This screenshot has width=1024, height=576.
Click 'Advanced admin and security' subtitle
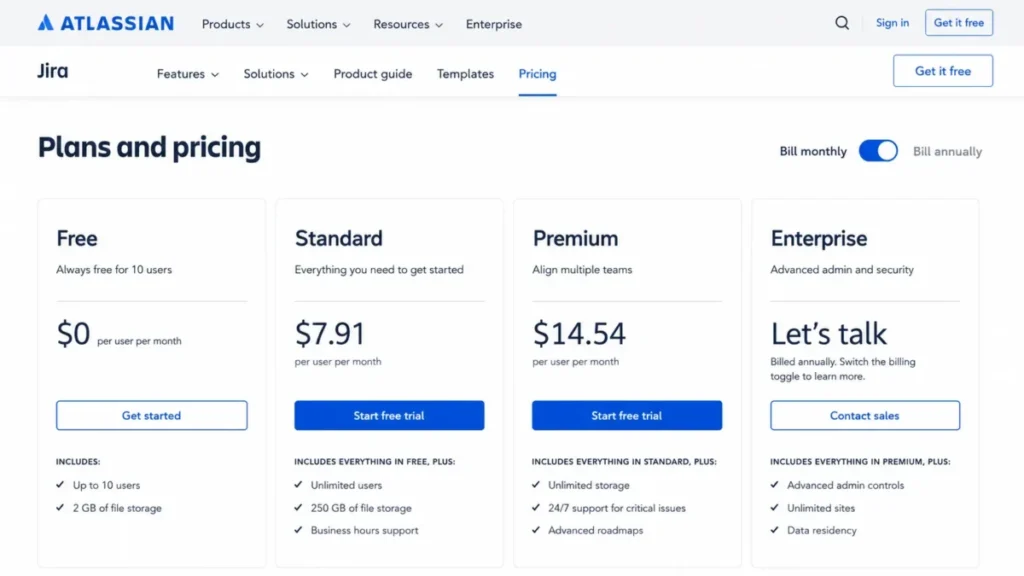tap(842, 270)
